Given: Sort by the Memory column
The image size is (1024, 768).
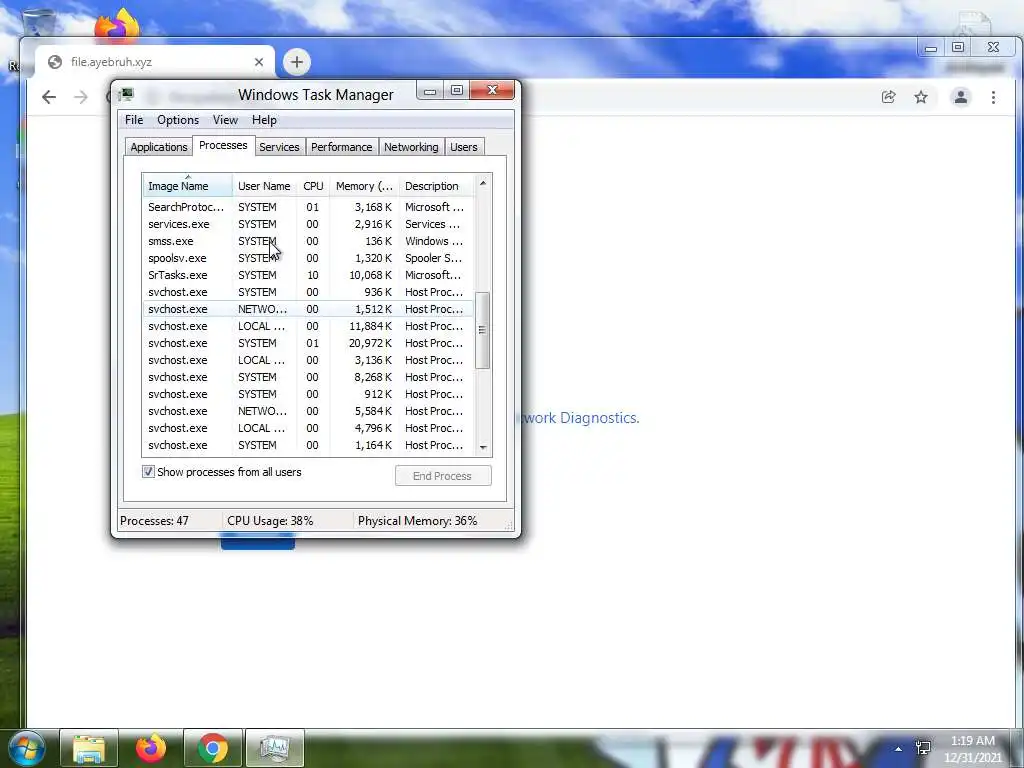Looking at the screenshot, I should pos(364,186).
